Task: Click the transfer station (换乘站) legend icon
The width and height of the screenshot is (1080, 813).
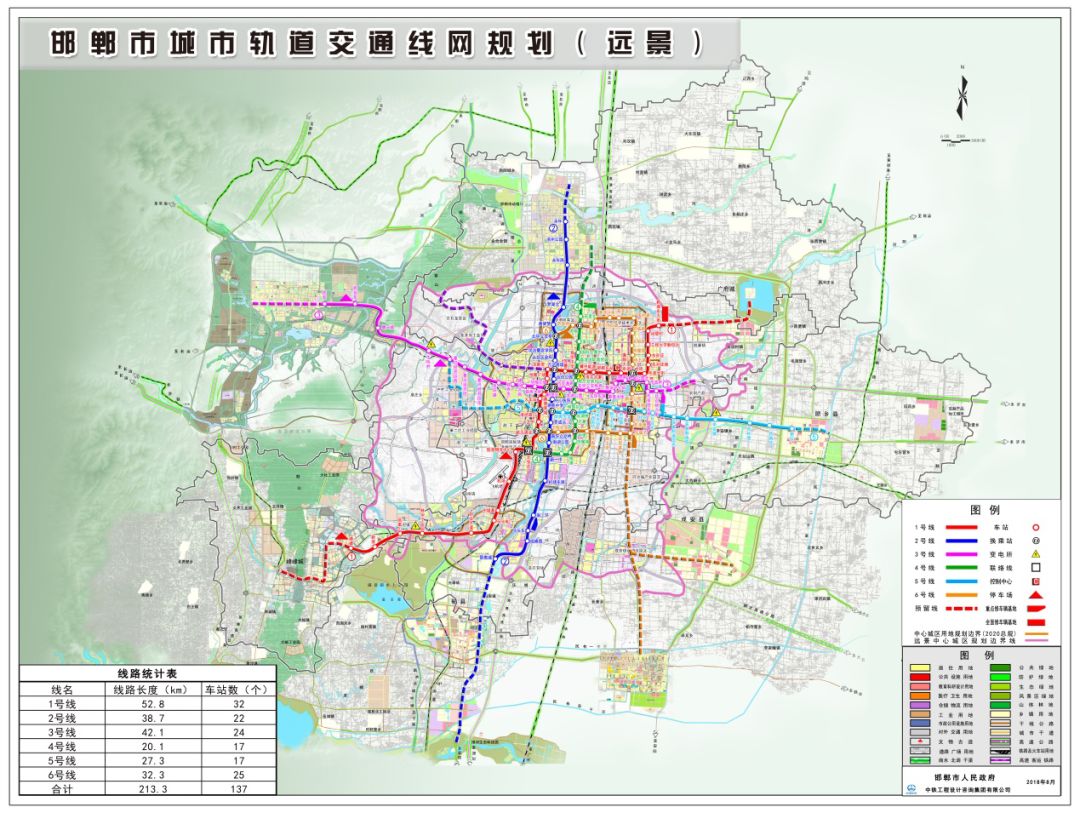Action: pyautogui.click(x=1036, y=540)
